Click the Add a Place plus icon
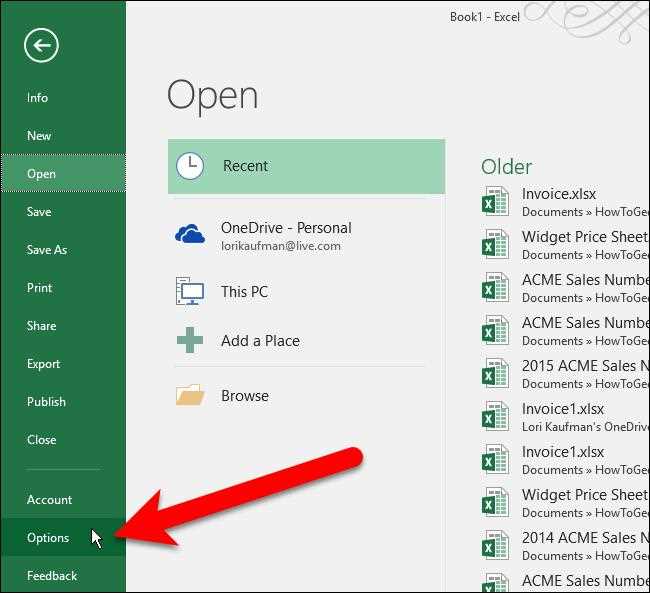The image size is (650, 593). [190, 340]
